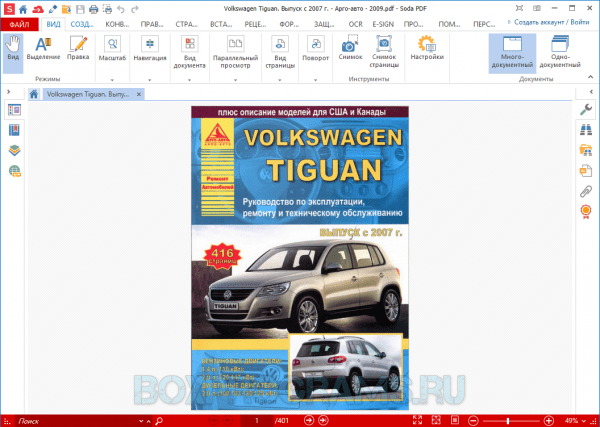Open the ФАЙЛ menu
The width and height of the screenshot is (600, 427).
coord(20,24)
